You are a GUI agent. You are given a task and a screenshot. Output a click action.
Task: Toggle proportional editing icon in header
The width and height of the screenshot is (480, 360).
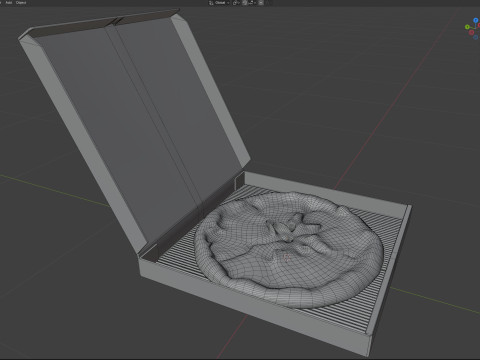coord(261,3)
